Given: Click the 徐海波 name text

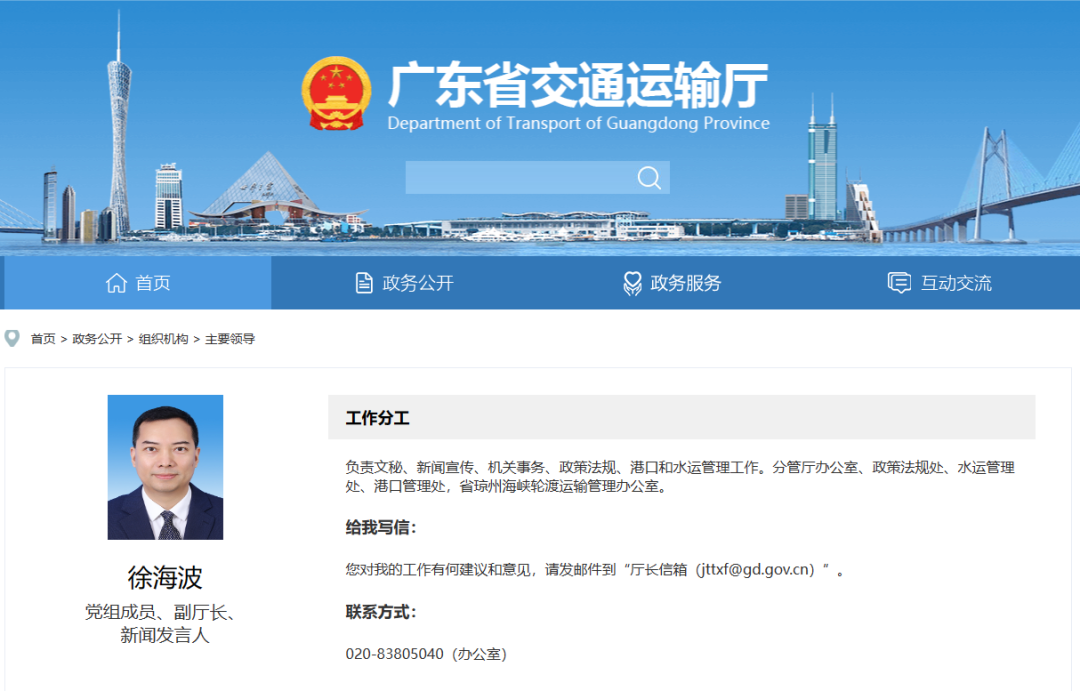Looking at the screenshot, I should (165, 577).
